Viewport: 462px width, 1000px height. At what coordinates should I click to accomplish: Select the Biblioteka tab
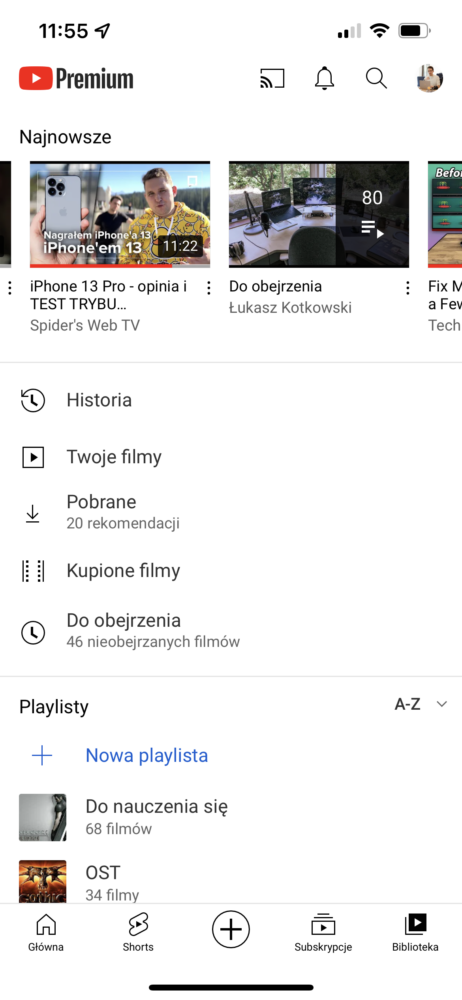[x=415, y=932]
